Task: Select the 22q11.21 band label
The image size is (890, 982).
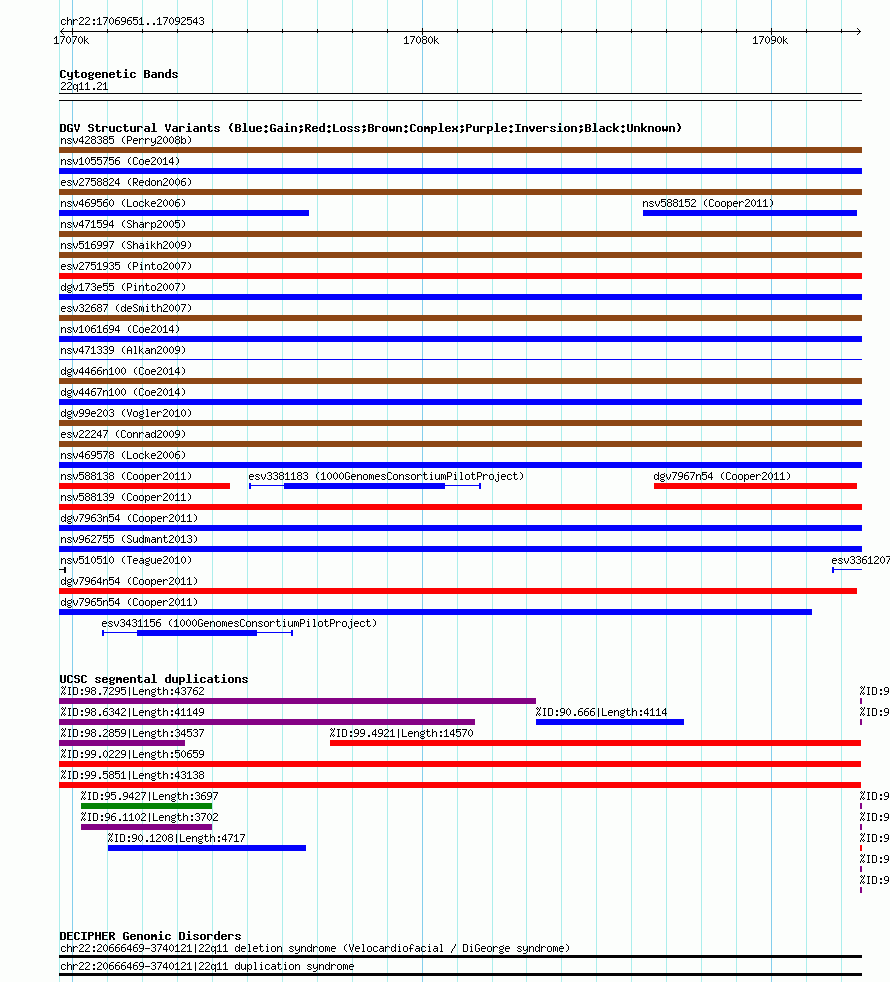Action: click(84, 86)
